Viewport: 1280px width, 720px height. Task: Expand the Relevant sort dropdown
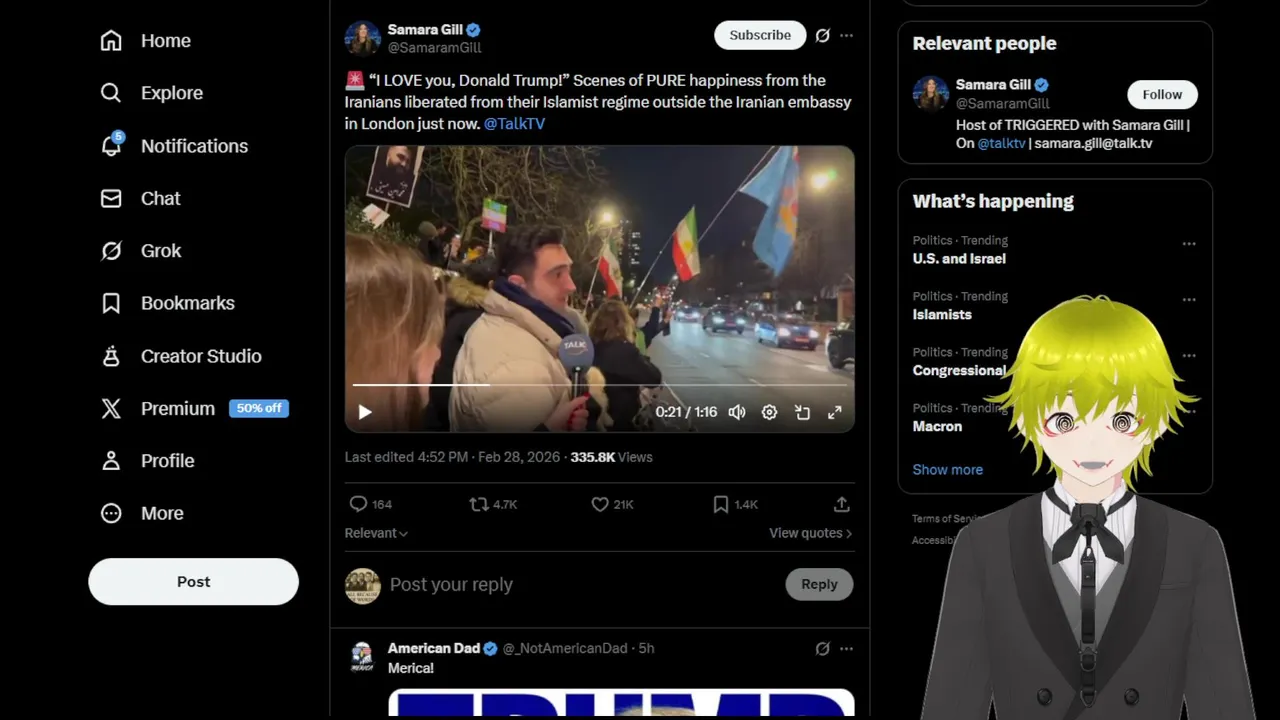click(x=376, y=533)
